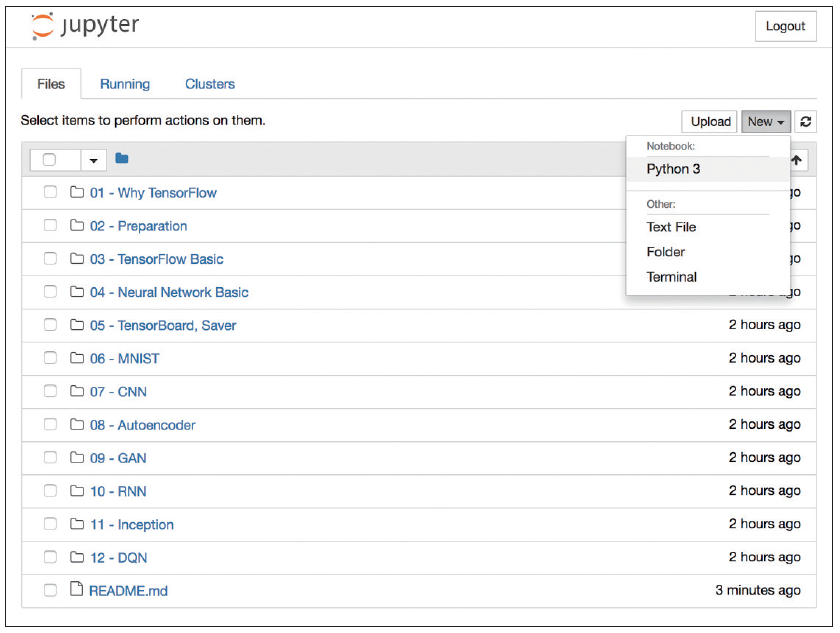Click the '3 minutes ago' timestamp for README.md

[x=758, y=590]
